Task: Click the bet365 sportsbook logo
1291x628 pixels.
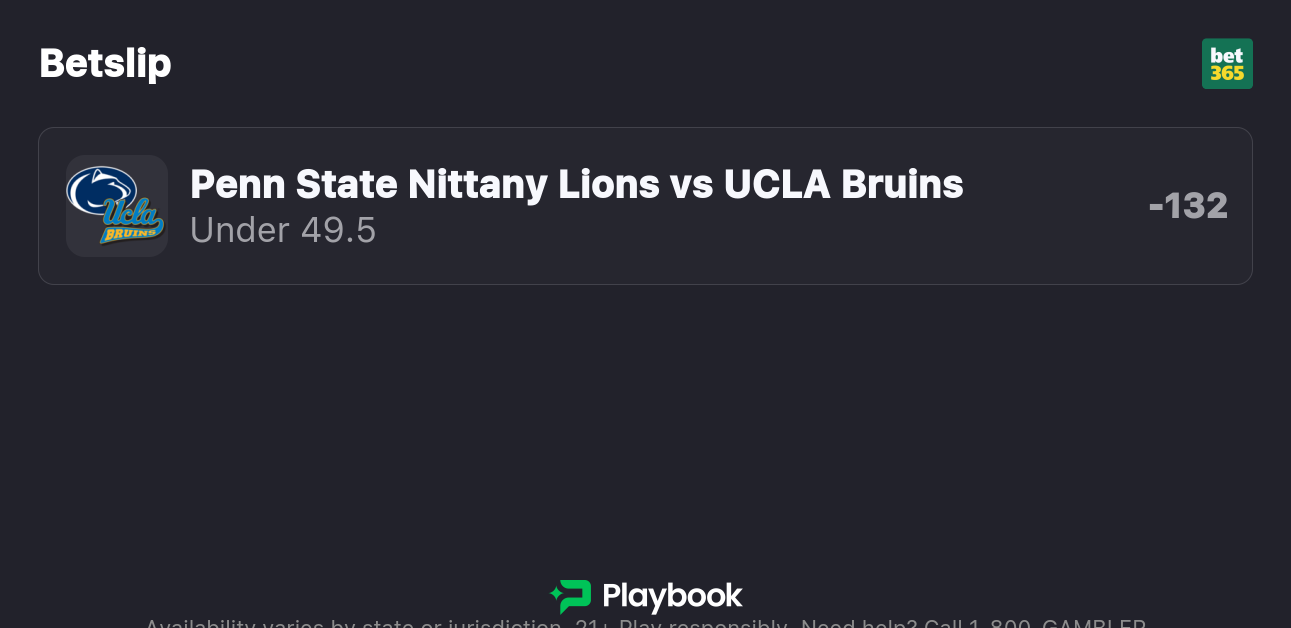Action: pos(1227,64)
